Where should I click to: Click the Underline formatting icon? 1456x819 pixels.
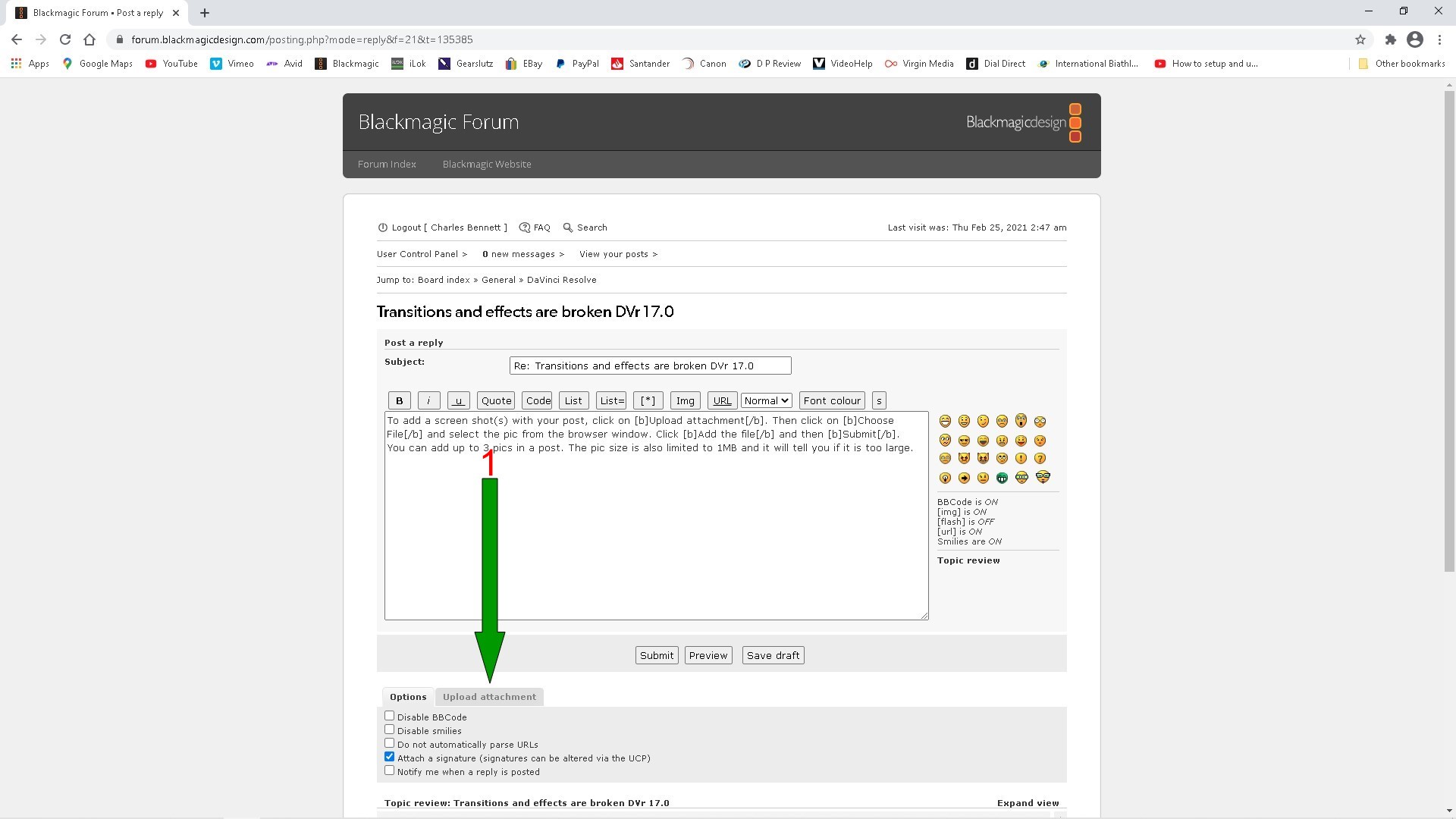point(458,400)
